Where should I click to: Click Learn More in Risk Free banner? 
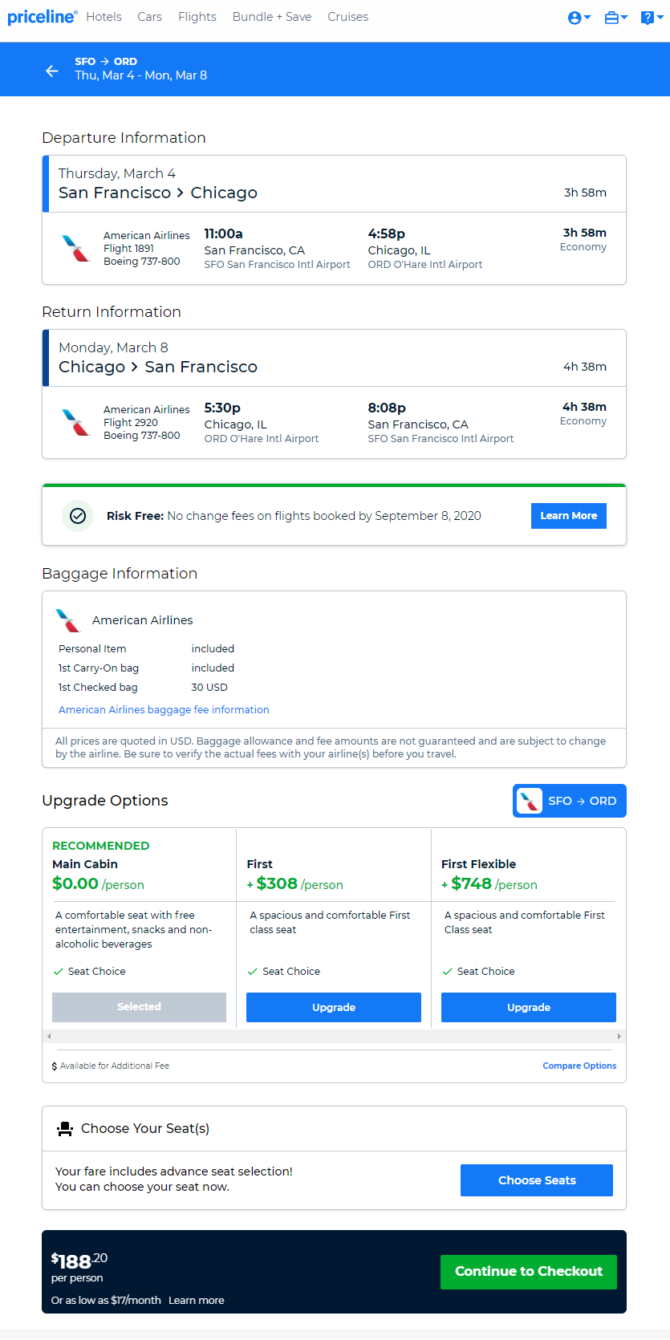click(568, 516)
